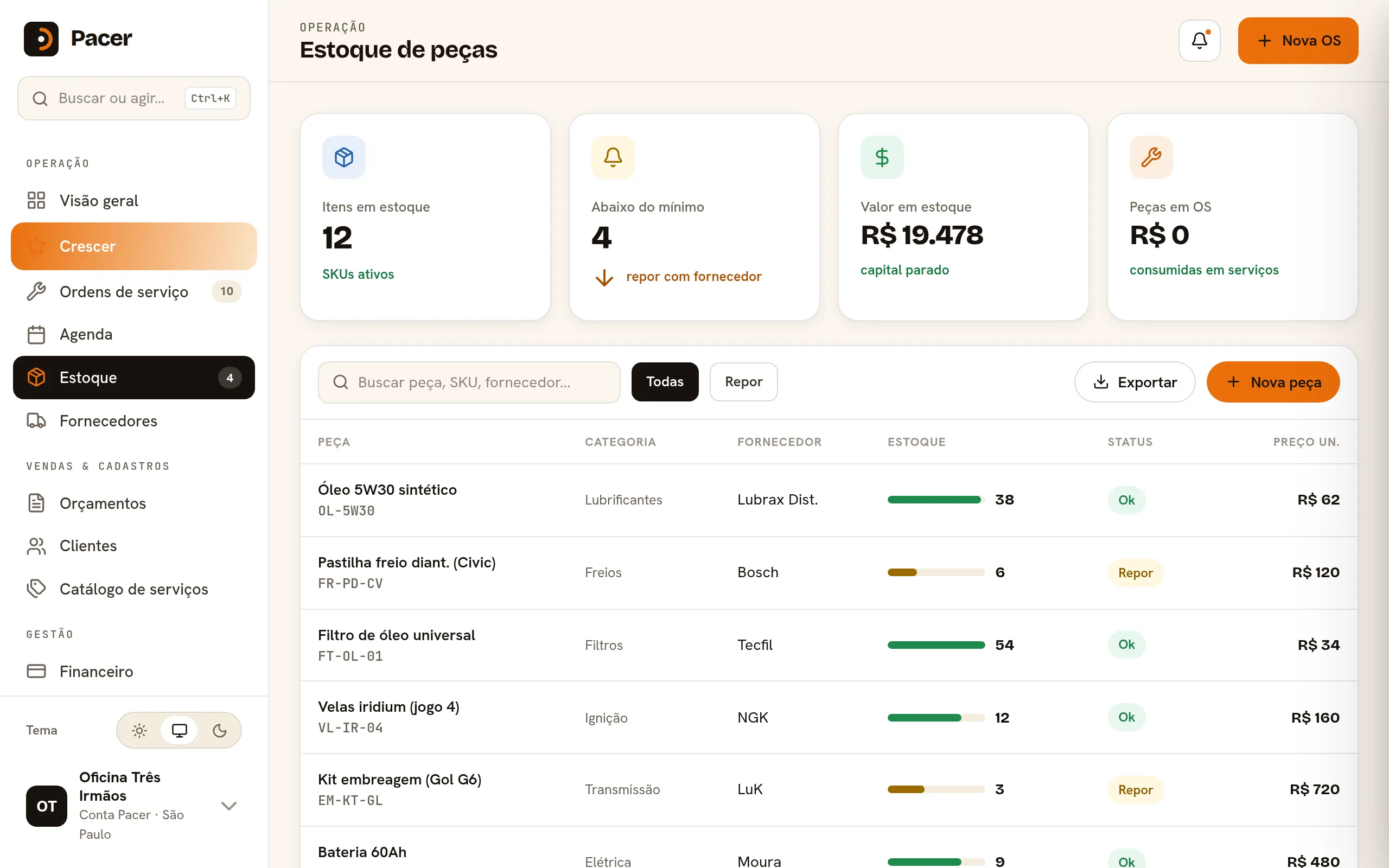Click supplier Lubrax Dist.
Viewport: 1389px width, 868px height.
click(777, 500)
